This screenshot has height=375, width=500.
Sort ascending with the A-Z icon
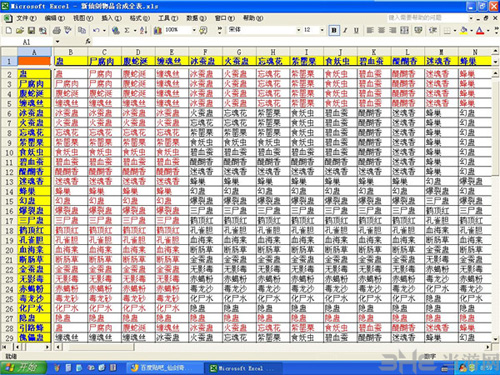144,30
